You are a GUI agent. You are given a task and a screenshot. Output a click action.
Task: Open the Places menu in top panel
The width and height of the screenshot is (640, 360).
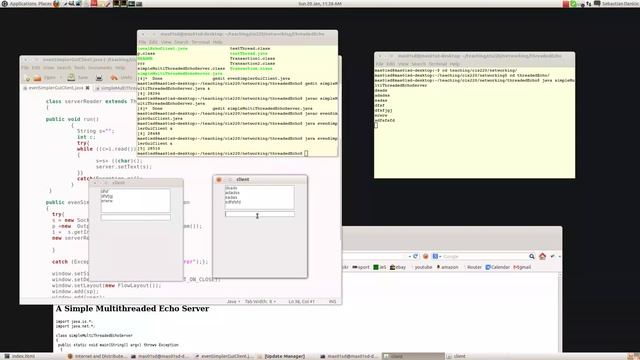(45, 4)
